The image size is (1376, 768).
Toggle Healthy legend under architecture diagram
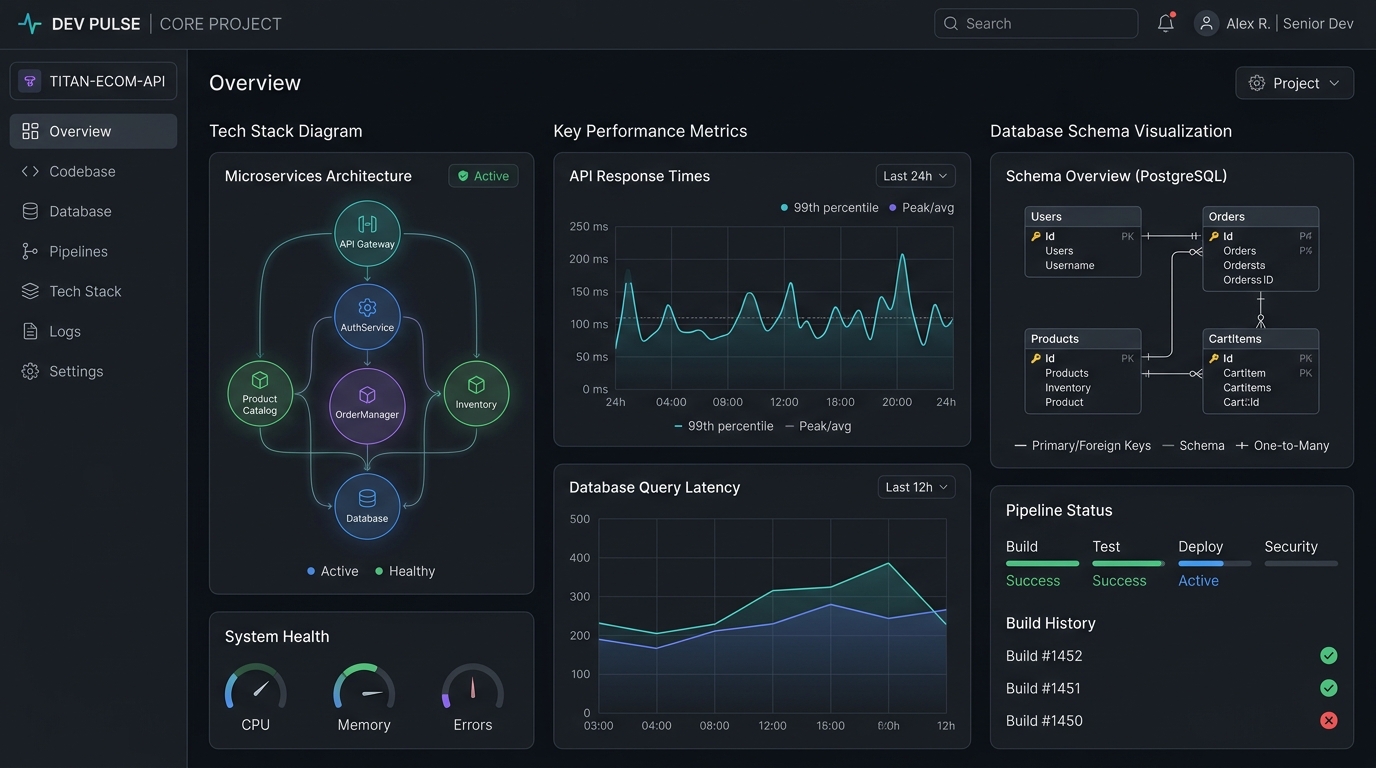point(405,571)
